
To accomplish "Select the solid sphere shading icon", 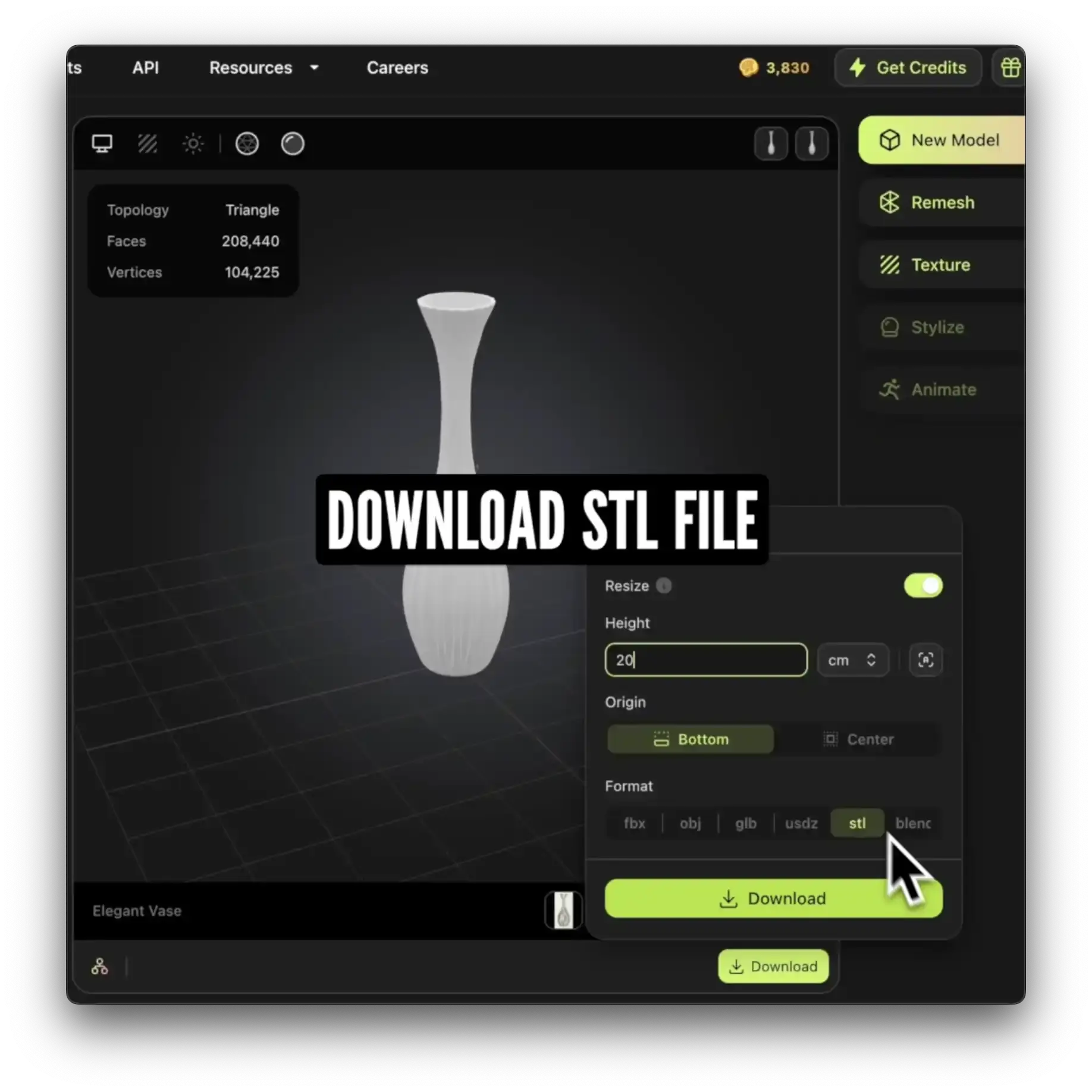I will [x=292, y=143].
